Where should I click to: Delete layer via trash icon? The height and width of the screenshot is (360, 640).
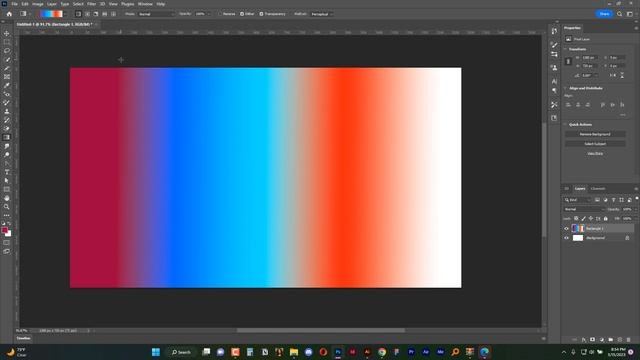click(x=629, y=340)
